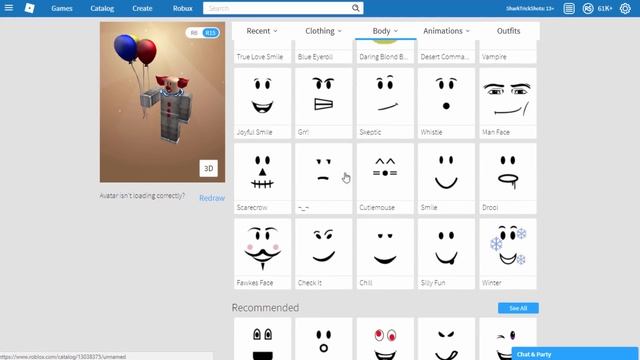Viewport: 640px width, 360px height.
Task: Select recommended face with angry eyebrows
Action: (446, 339)
